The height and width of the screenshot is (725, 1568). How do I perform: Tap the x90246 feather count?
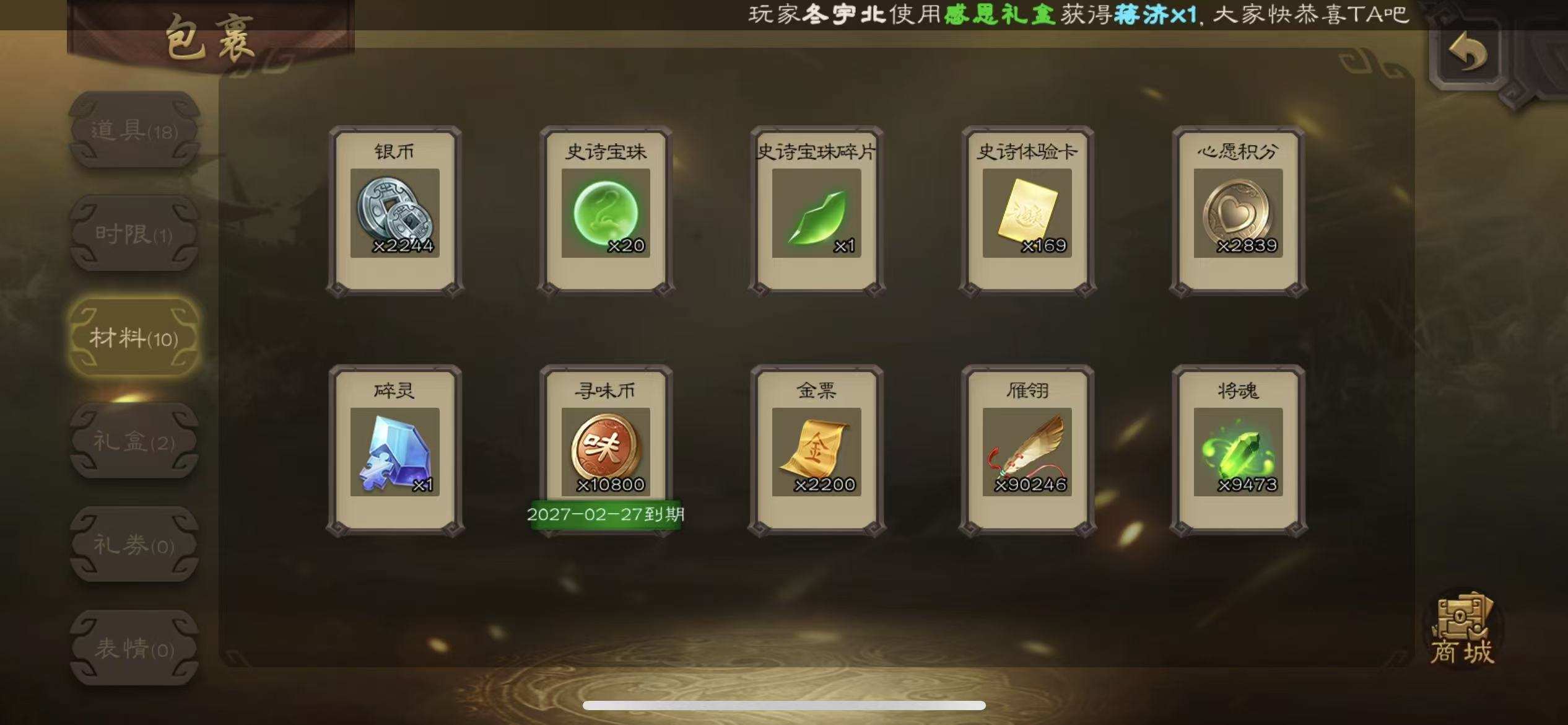pos(1030,485)
